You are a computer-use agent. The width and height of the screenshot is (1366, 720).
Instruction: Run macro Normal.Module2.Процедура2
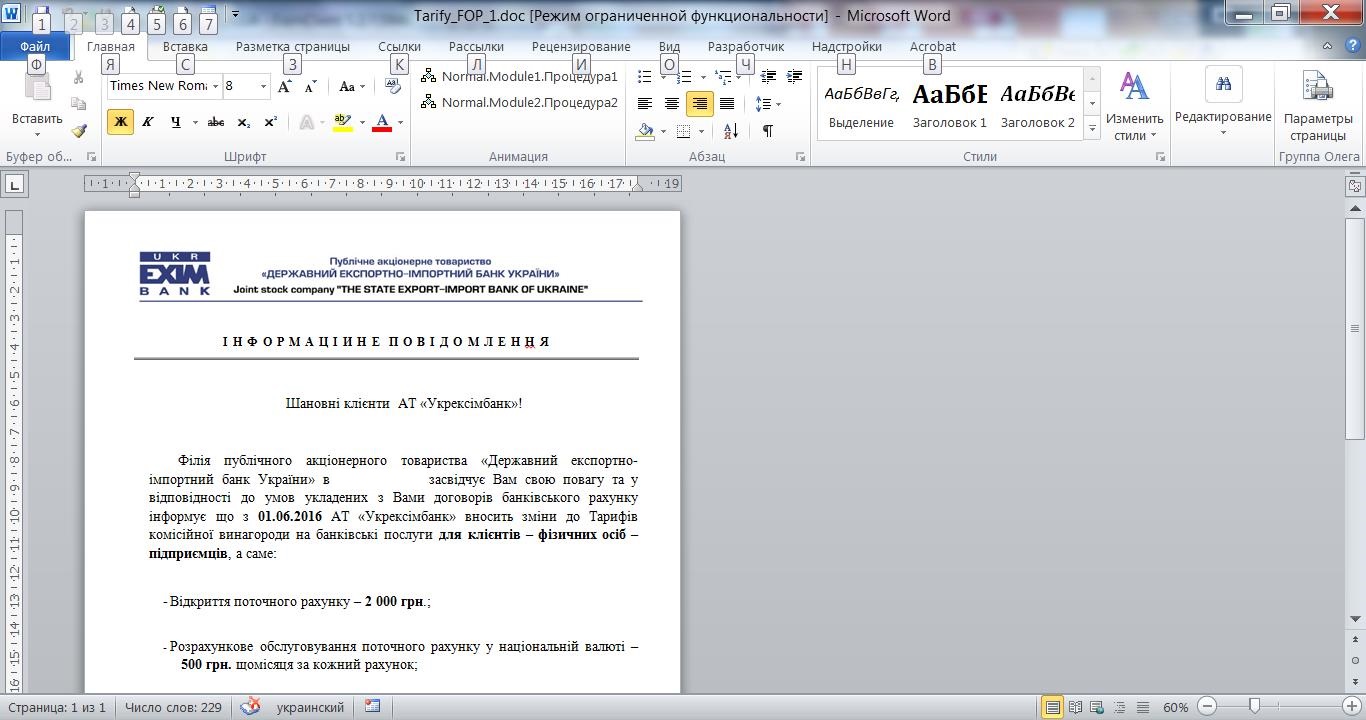(519, 102)
